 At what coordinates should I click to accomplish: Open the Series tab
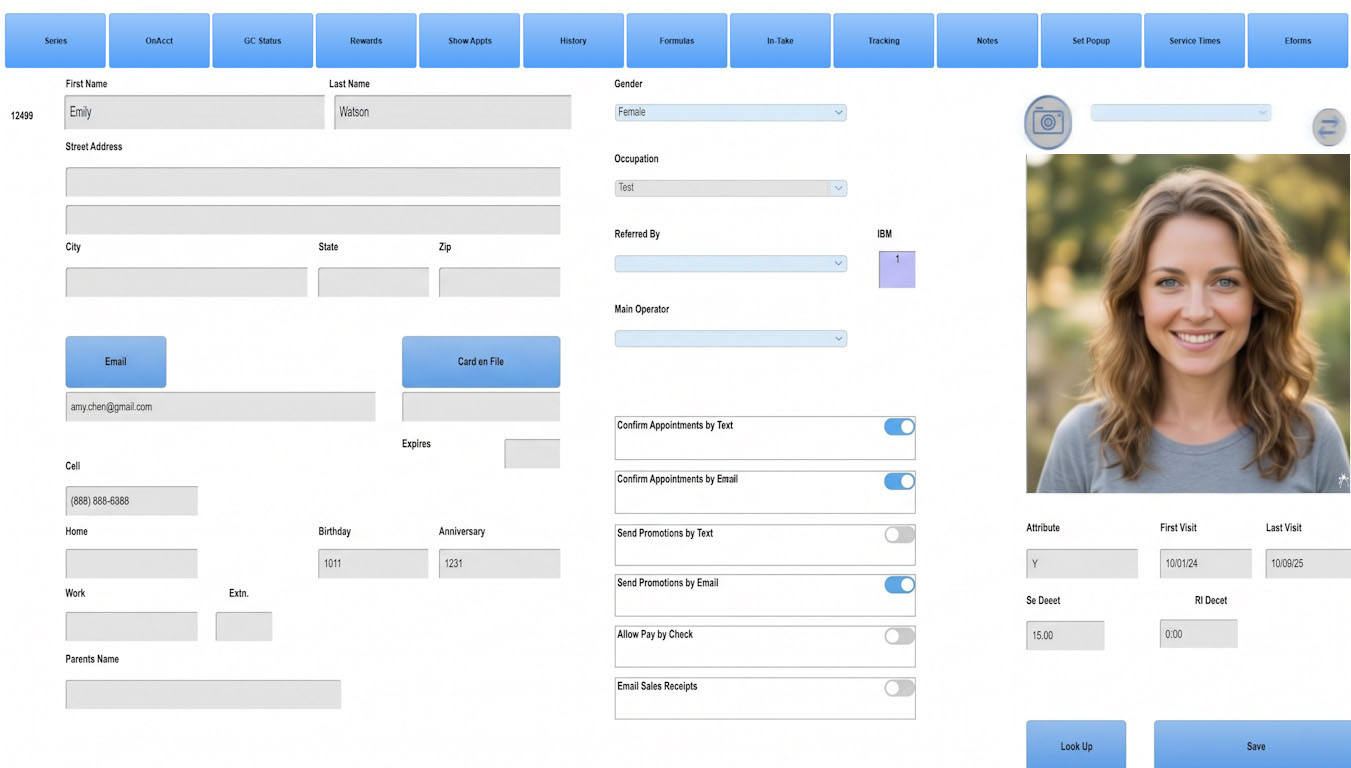[x=56, y=41]
